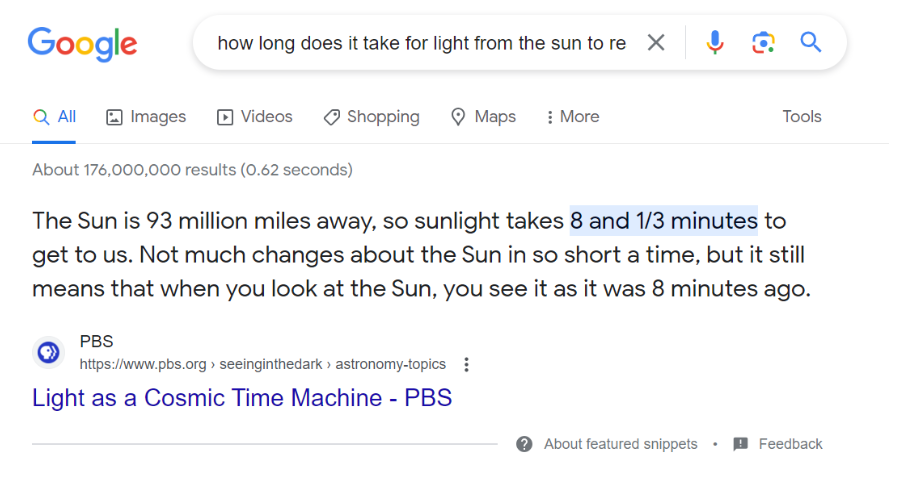Open Google Lens image search
The image size is (913, 492).
(763, 43)
